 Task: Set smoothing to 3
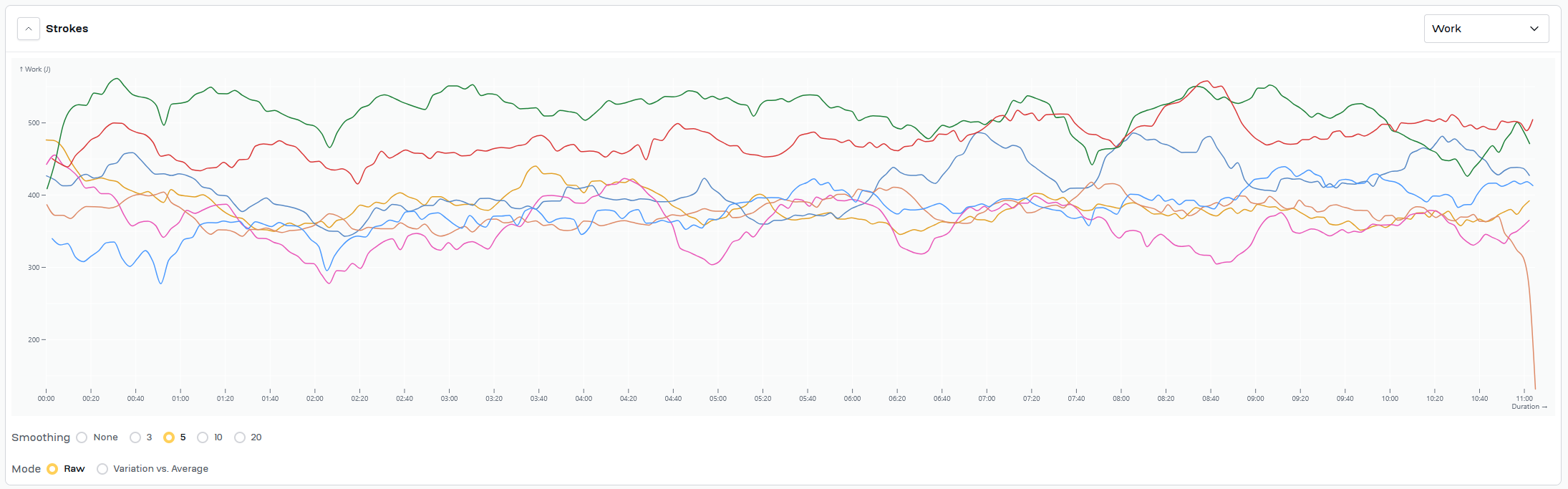coord(135,437)
